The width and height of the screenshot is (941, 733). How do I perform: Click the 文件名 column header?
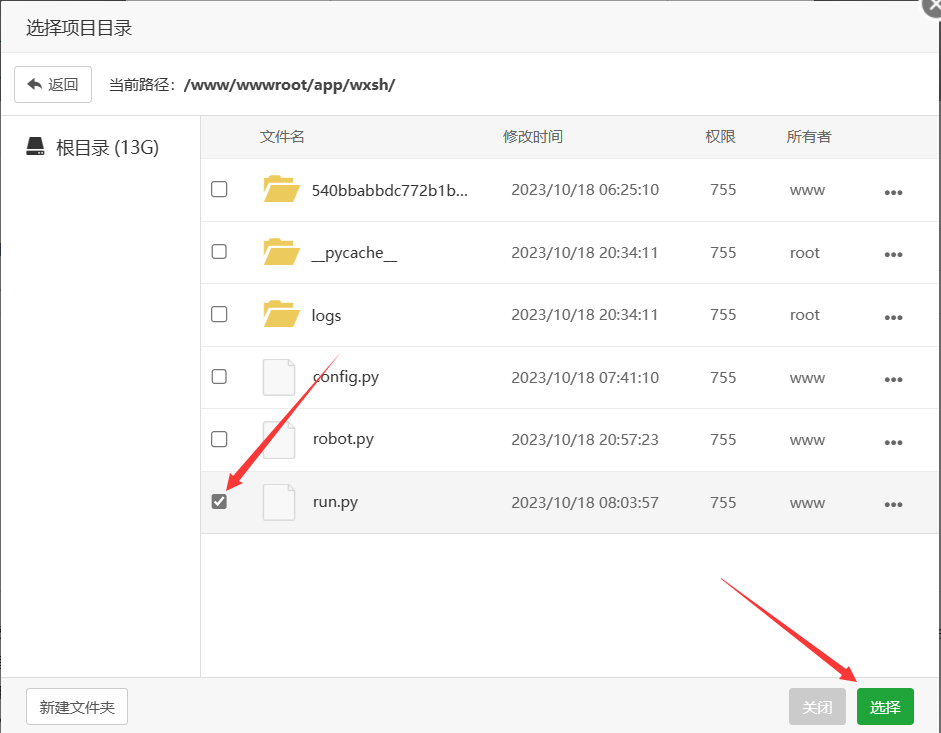click(281, 136)
